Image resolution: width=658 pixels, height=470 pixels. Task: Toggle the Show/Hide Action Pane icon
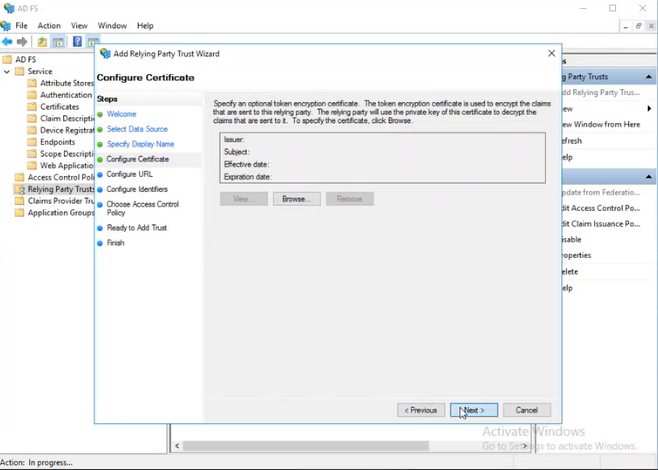coord(93,41)
